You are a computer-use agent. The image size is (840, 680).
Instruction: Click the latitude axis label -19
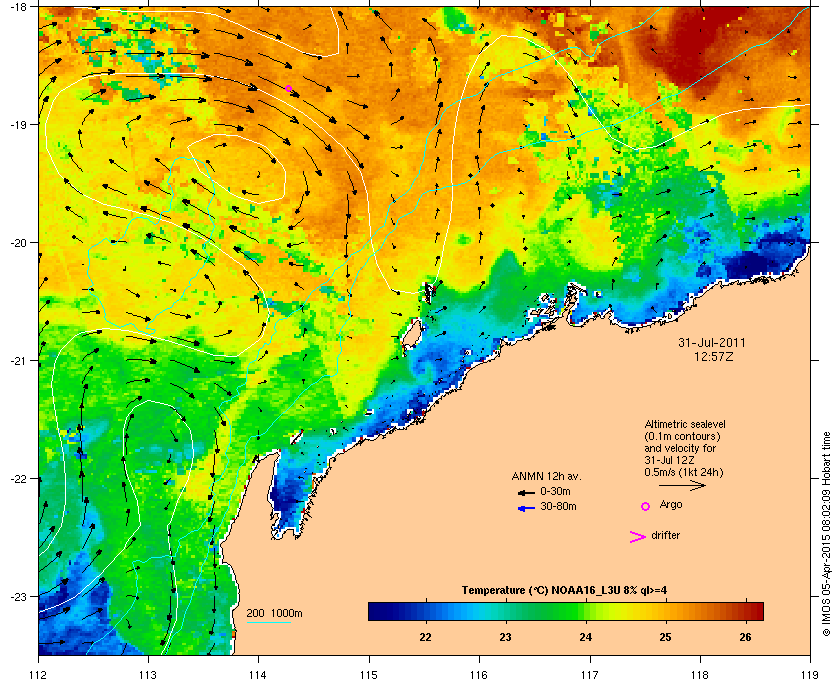(x=17, y=124)
